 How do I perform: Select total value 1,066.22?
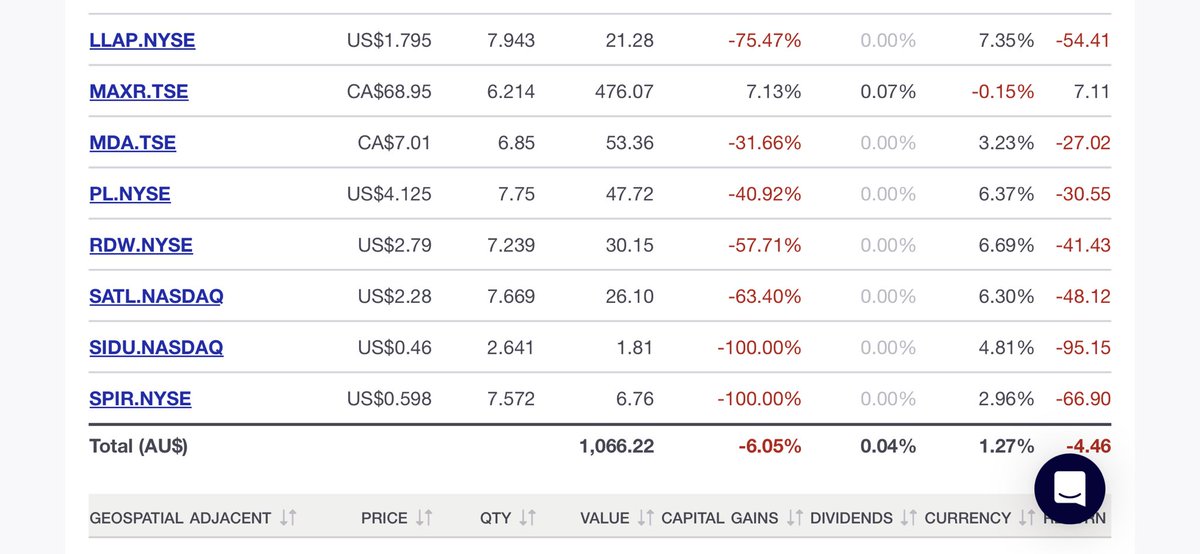tap(616, 446)
